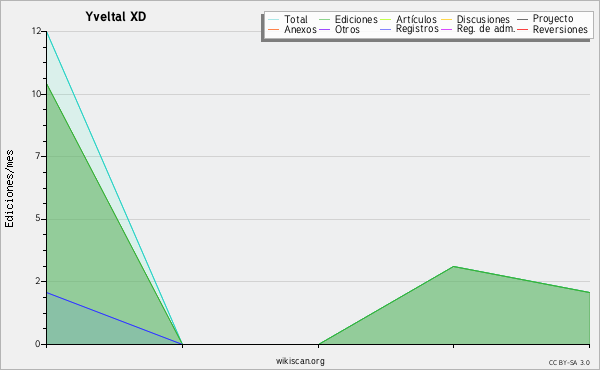The height and width of the screenshot is (370, 600).
Task: Click the y-axis value 7
Action: tap(38, 156)
